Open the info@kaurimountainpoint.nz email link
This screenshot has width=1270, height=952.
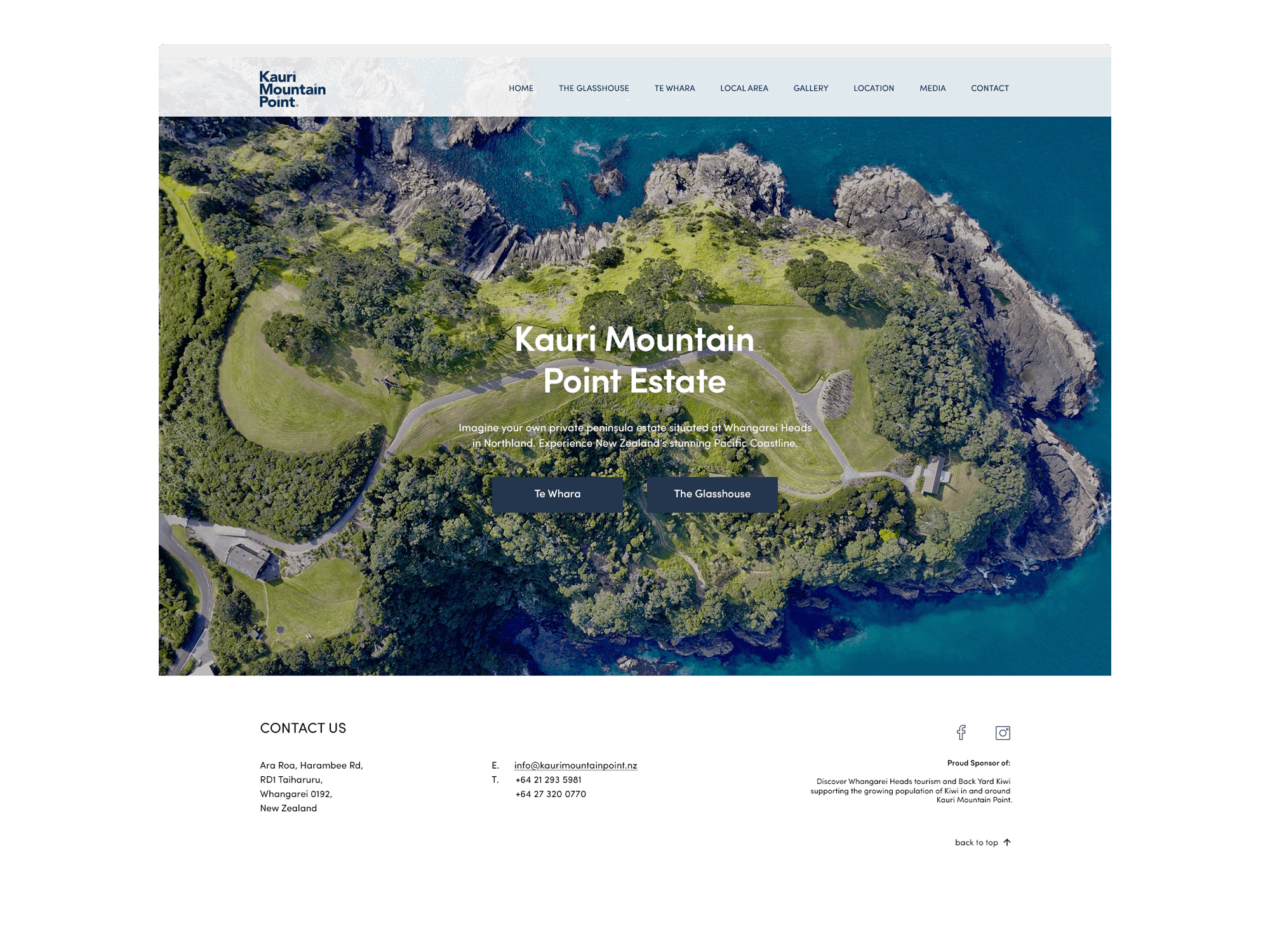(576, 764)
